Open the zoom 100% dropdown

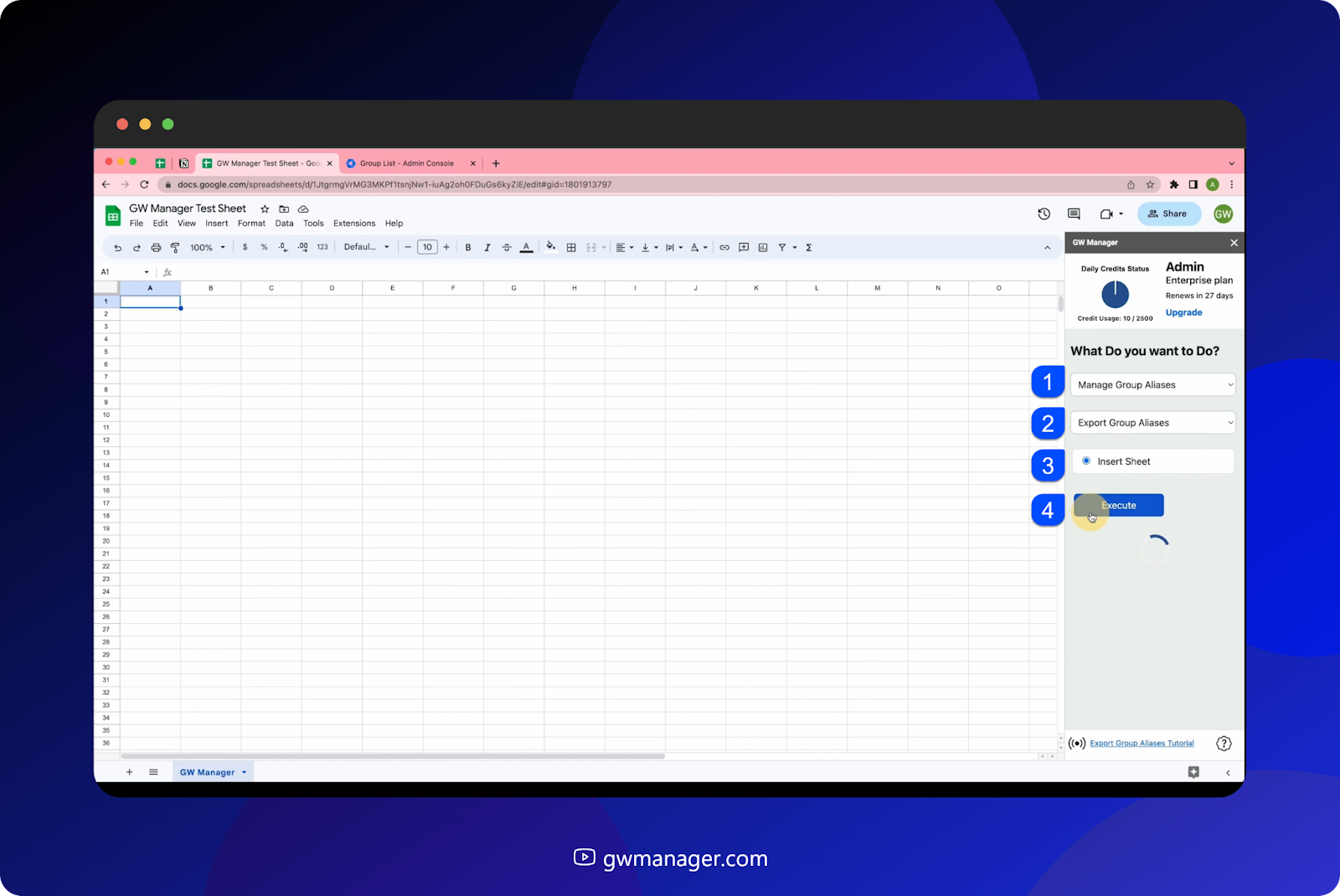click(208, 248)
